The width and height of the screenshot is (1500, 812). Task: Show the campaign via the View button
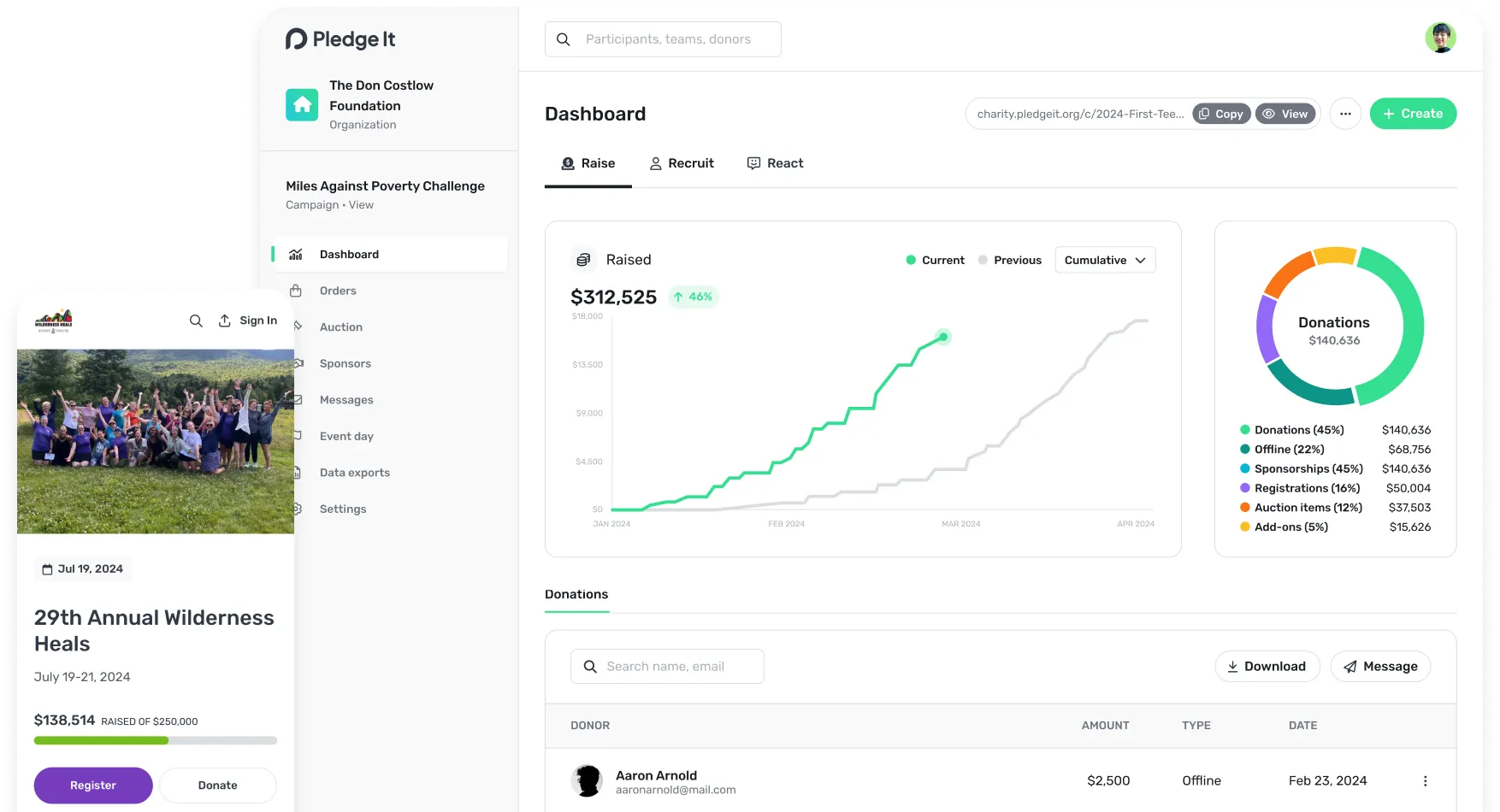[x=1285, y=113]
